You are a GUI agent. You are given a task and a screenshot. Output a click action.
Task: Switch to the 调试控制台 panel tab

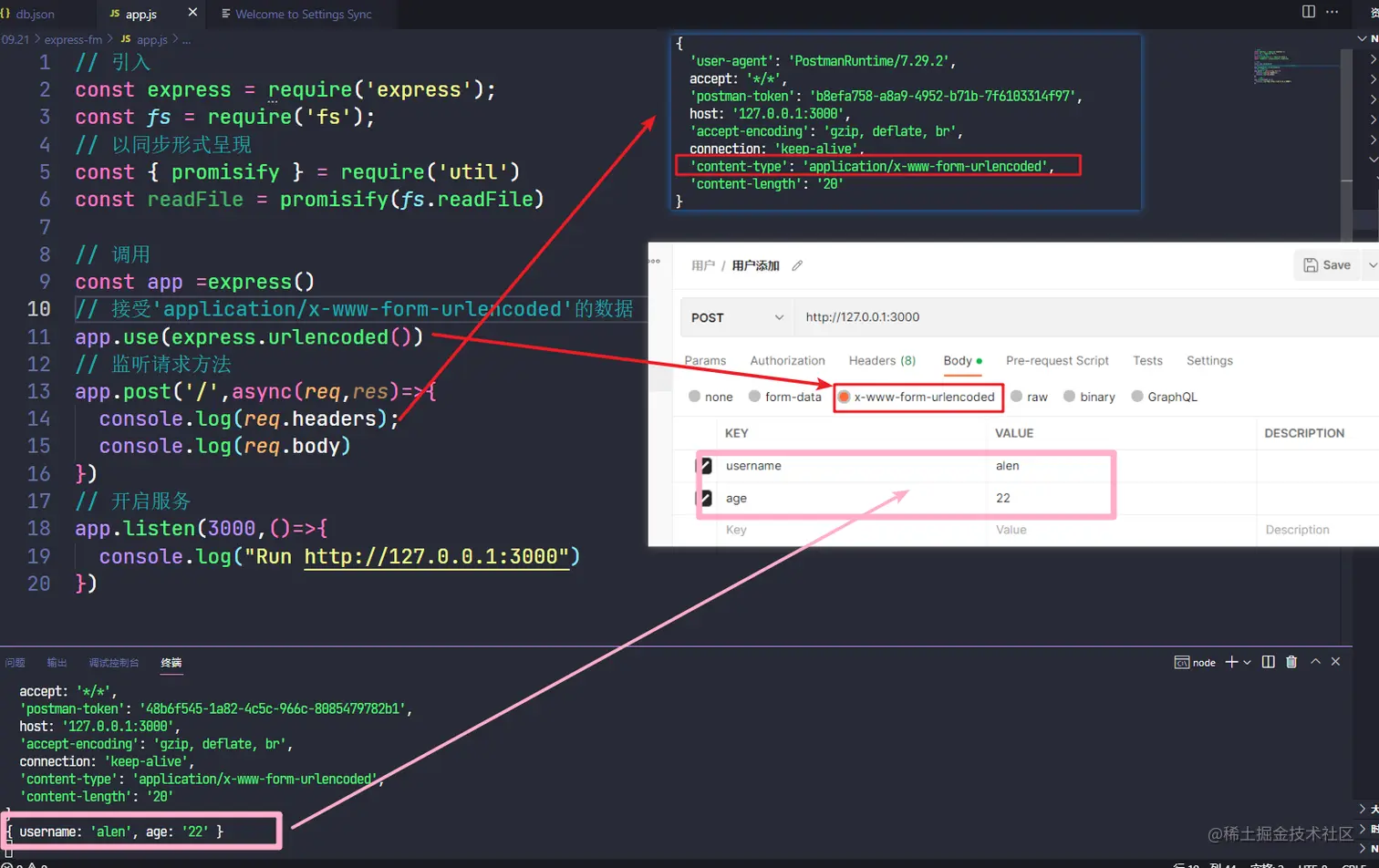(x=114, y=663)
